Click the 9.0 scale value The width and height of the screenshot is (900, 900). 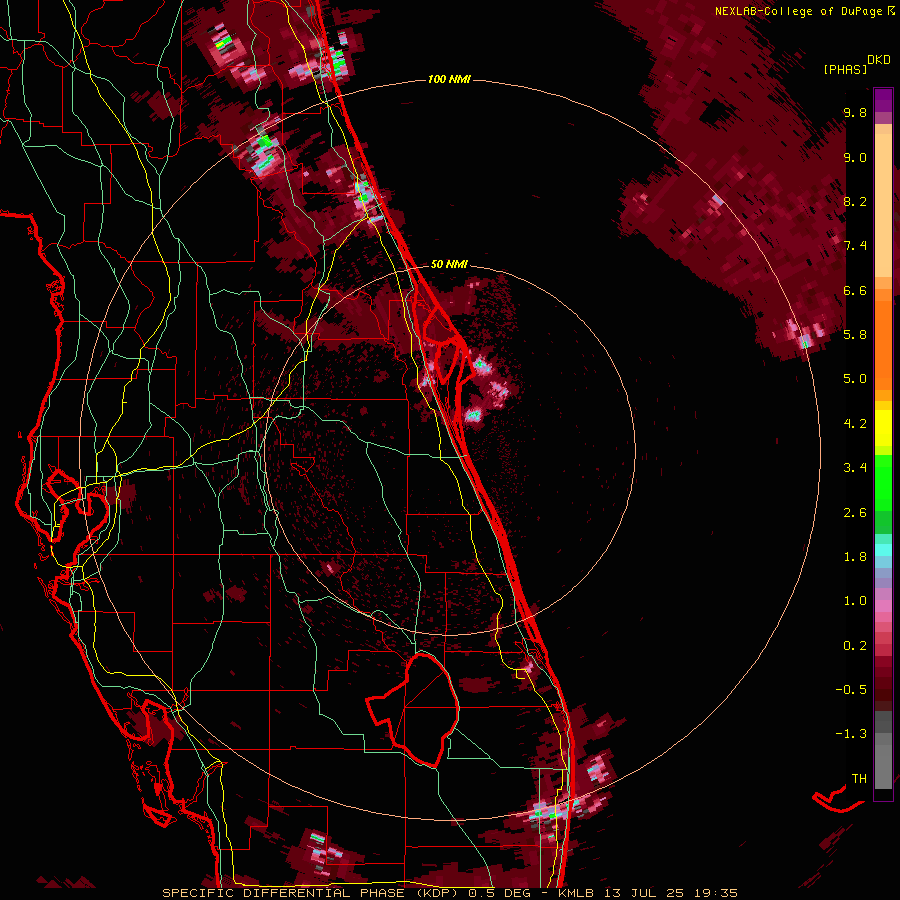click(855, 157)
